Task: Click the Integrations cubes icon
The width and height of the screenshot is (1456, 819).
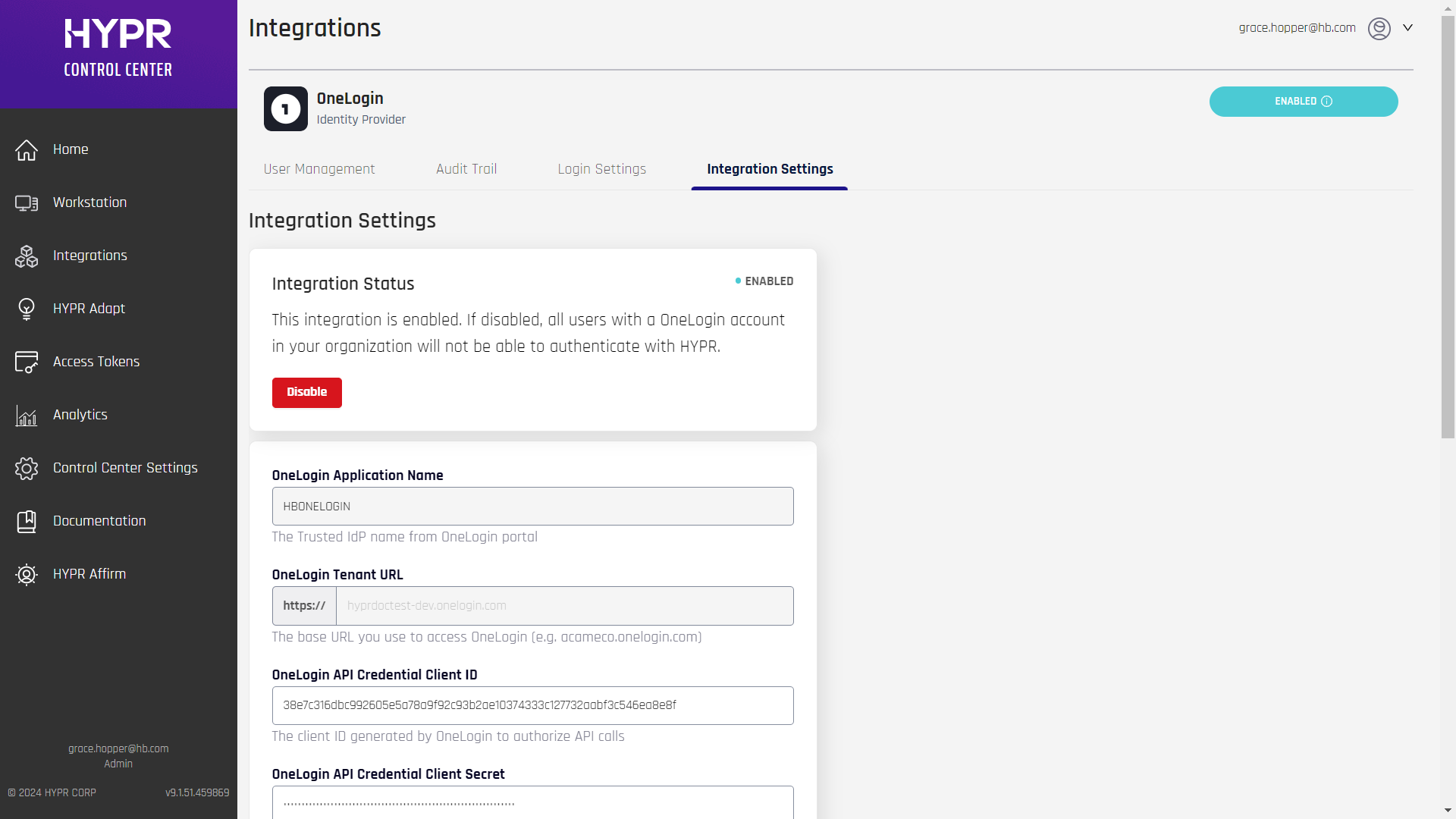Action: 27,256
